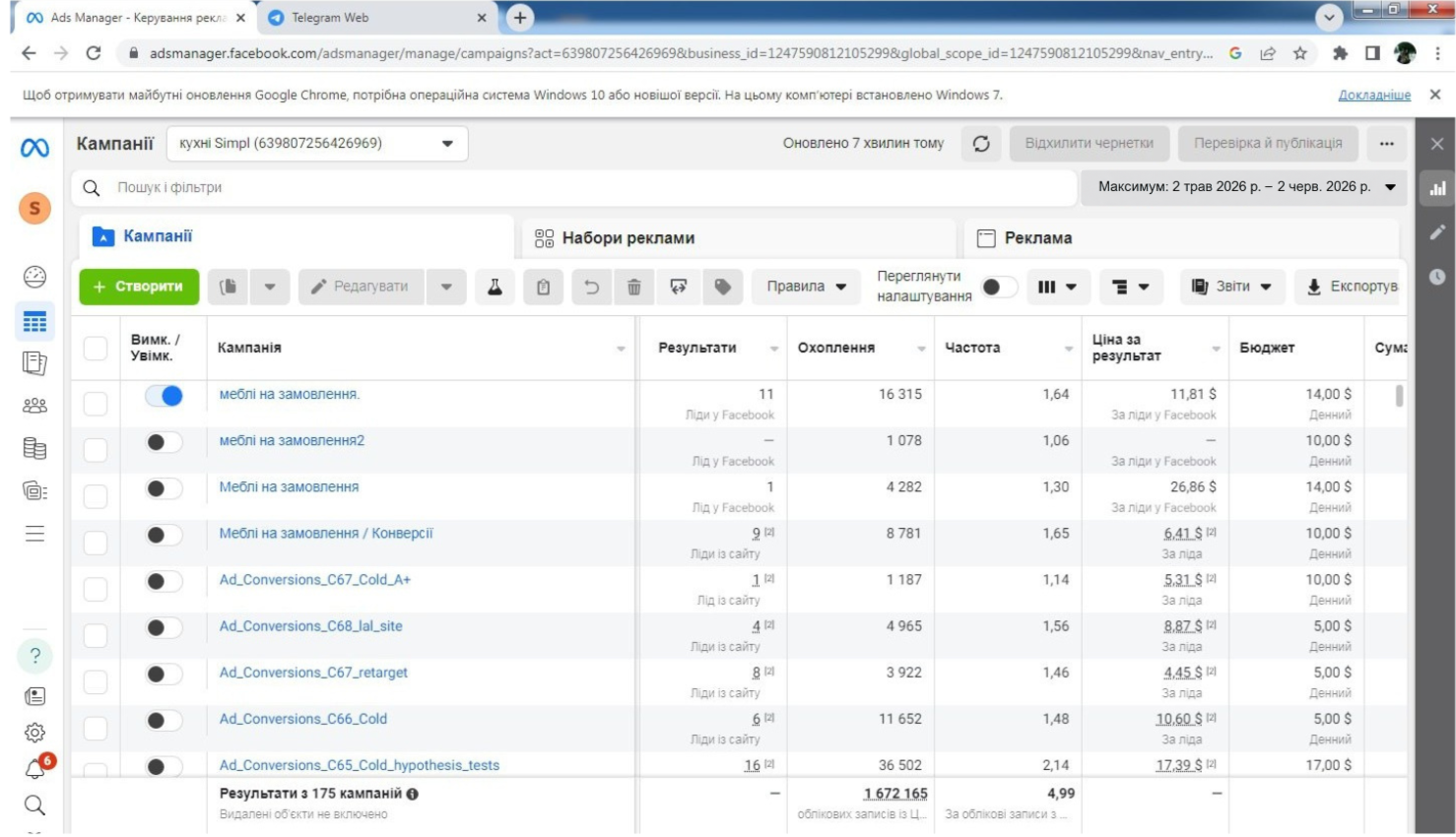The height and width of the screenshot is (837, 1456).
Task: Open the history clock icon on right rail
Action: [x=1438, y=277]
